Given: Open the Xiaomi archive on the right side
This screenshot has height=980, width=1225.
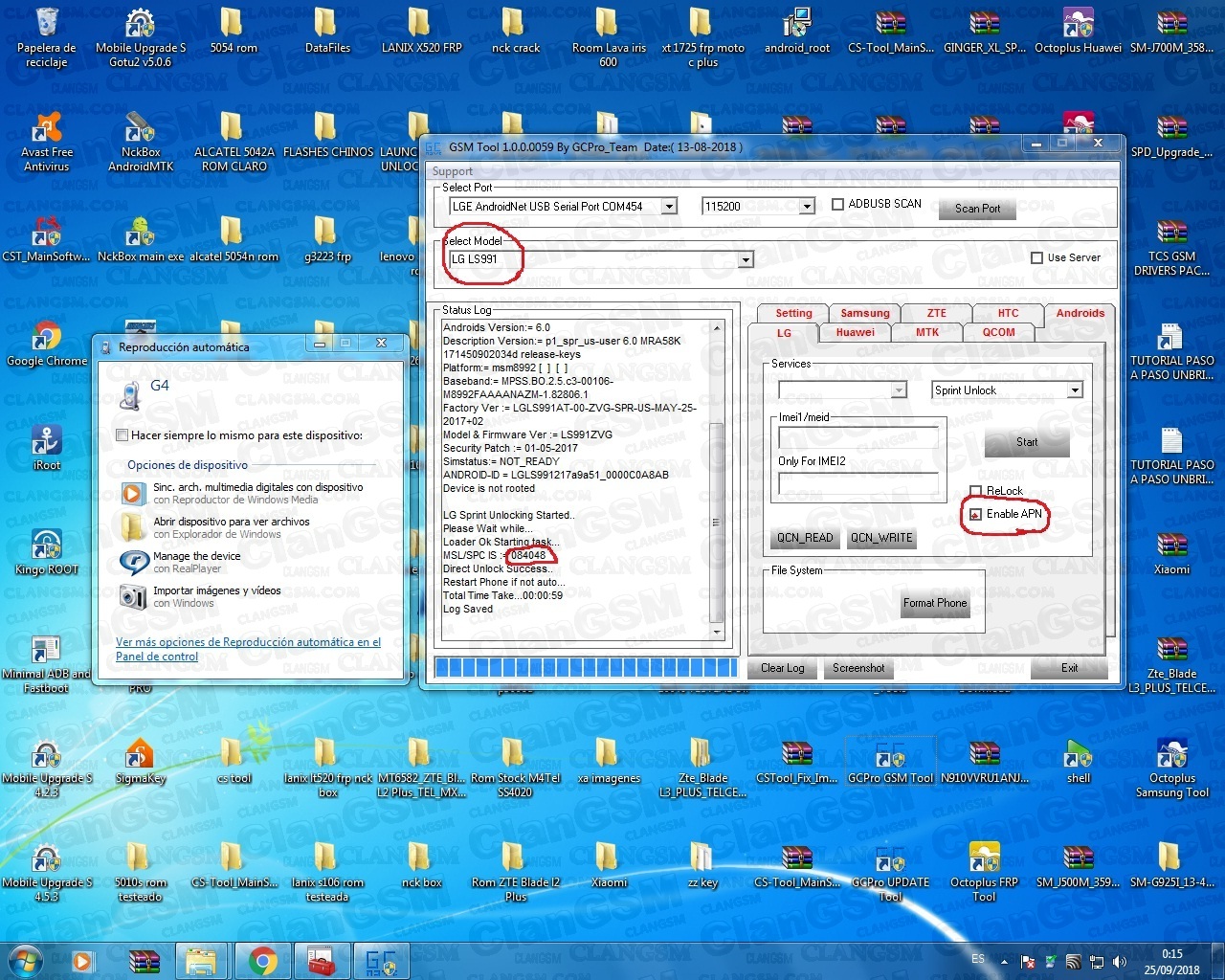Looking at the screenshot, I should [1171, 552].
